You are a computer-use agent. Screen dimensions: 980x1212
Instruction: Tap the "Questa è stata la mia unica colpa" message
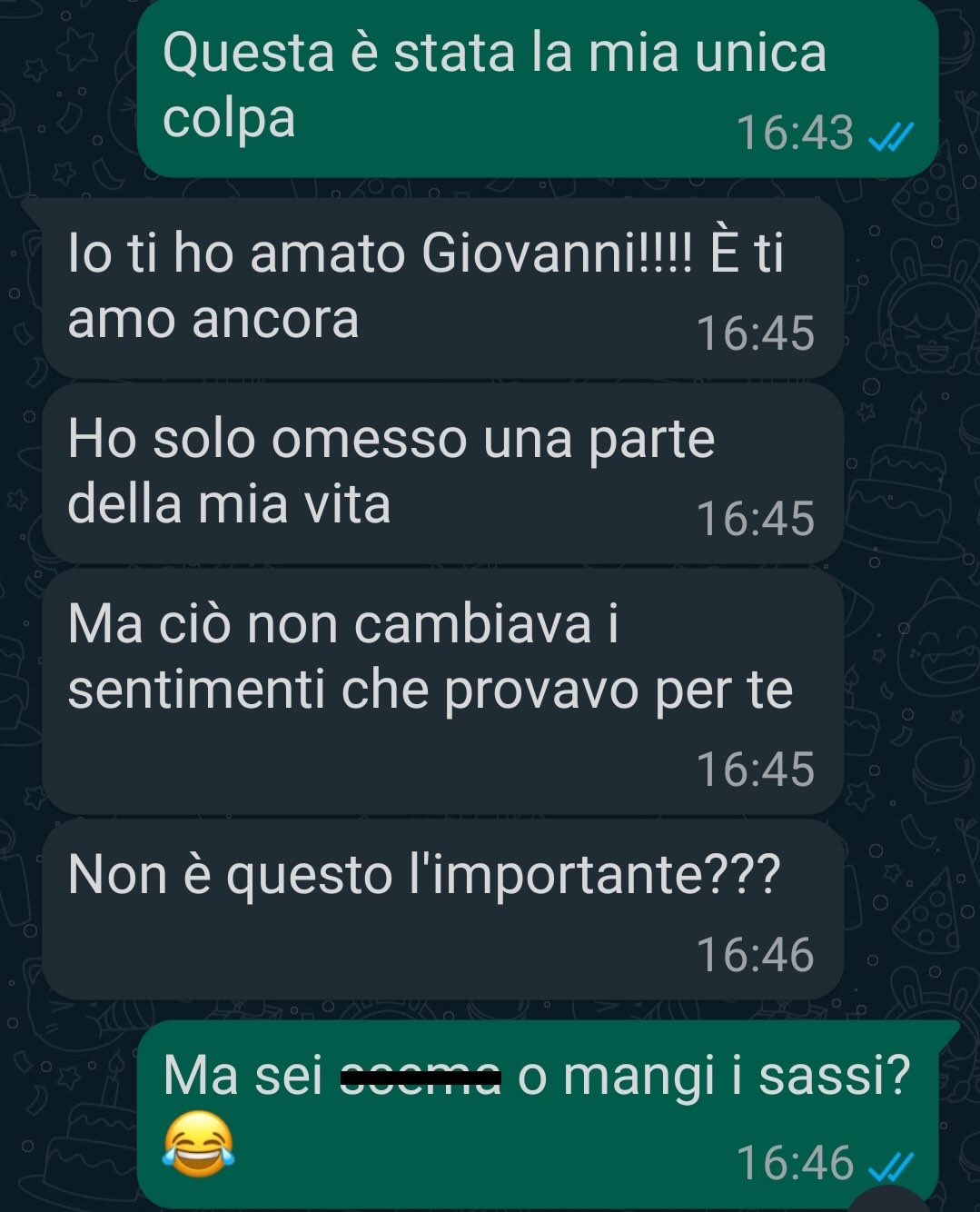click(x=537, y=88)
